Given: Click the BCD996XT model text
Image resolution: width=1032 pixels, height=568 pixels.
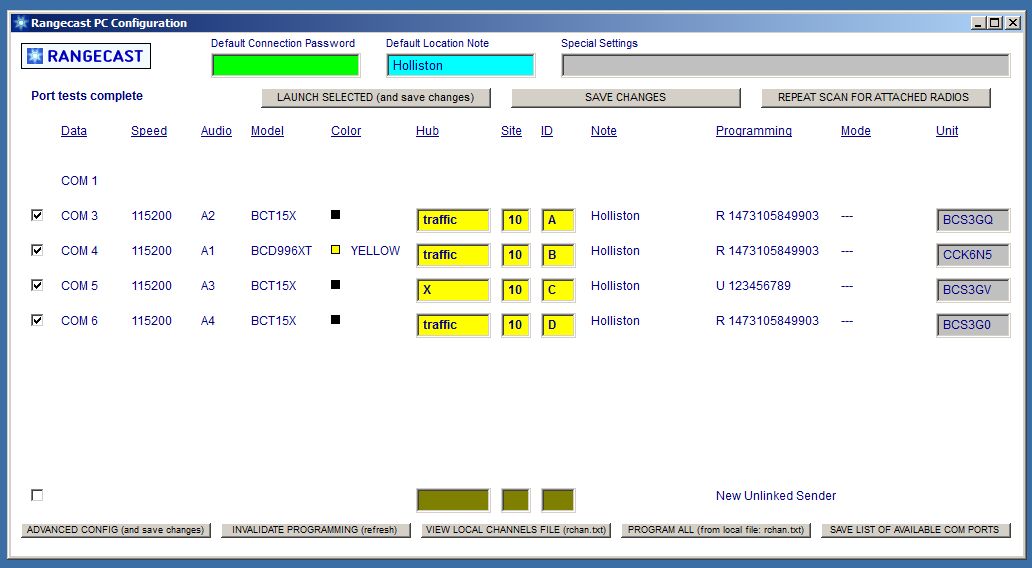Looking at the screenshot, I should point(281,251).
